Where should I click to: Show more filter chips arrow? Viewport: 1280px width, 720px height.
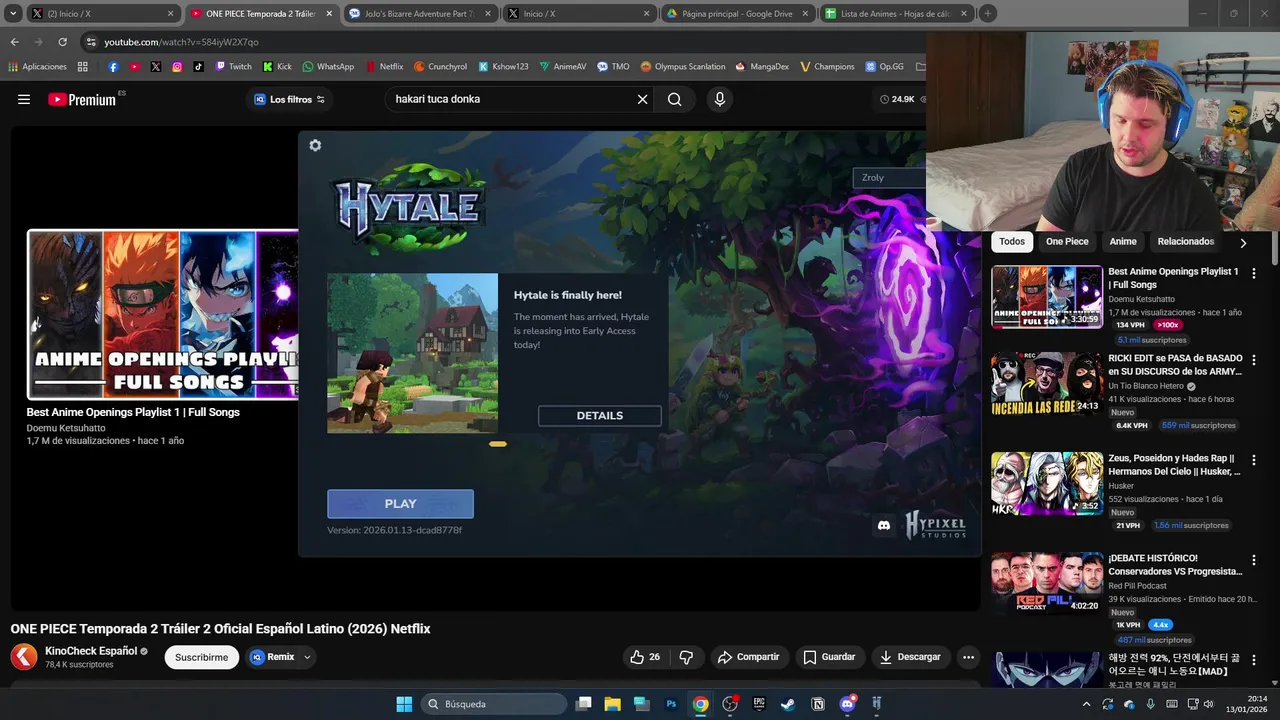[x=1243, y=242]
